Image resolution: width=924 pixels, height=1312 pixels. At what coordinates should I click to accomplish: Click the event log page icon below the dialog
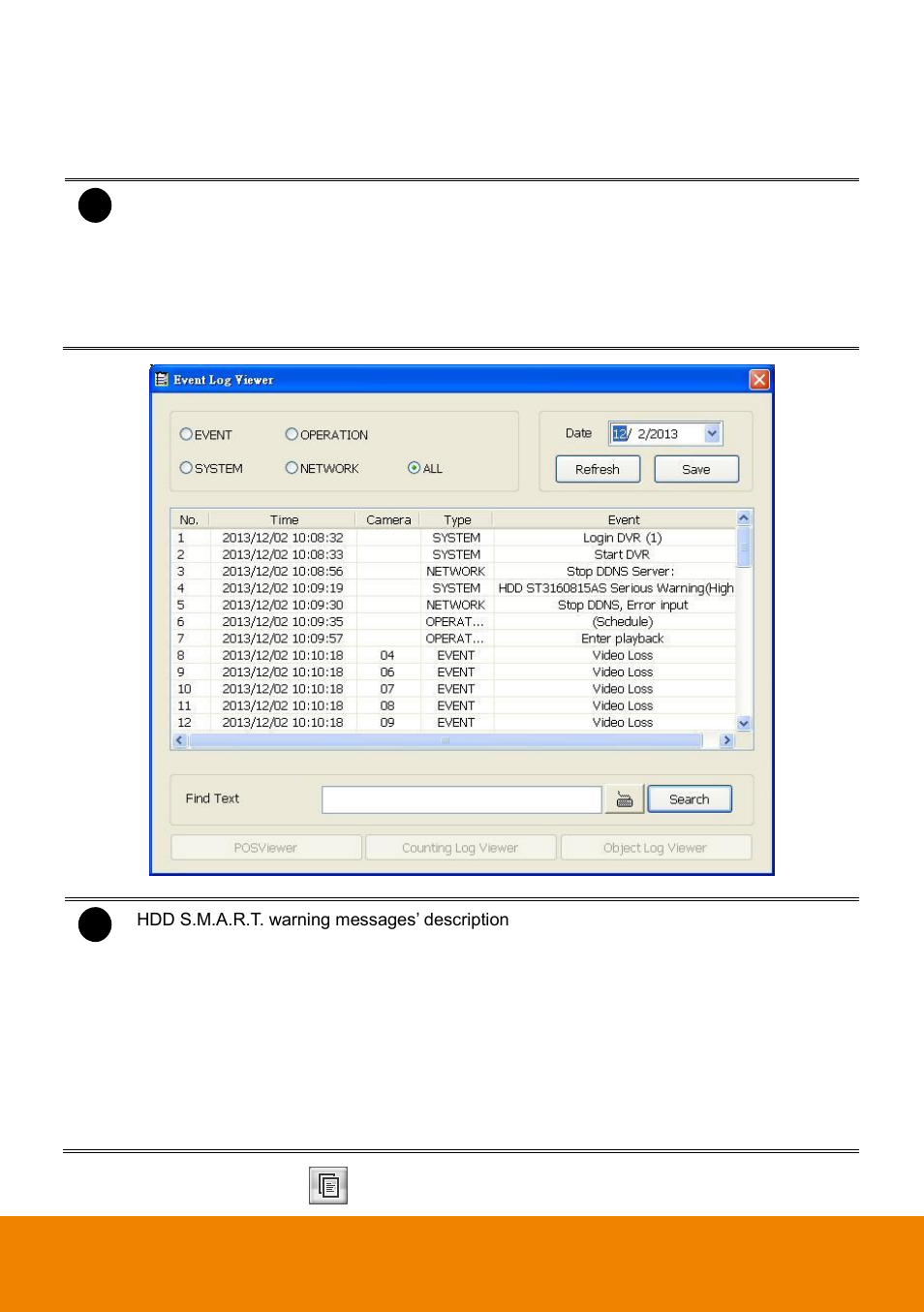pyautogui.click(x=328, y=1185)
